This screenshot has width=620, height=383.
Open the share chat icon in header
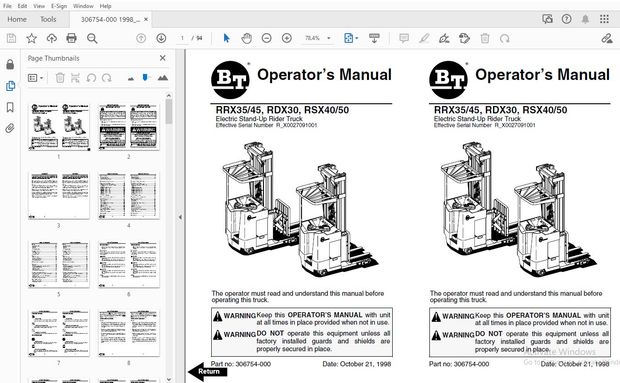(547, 19)
